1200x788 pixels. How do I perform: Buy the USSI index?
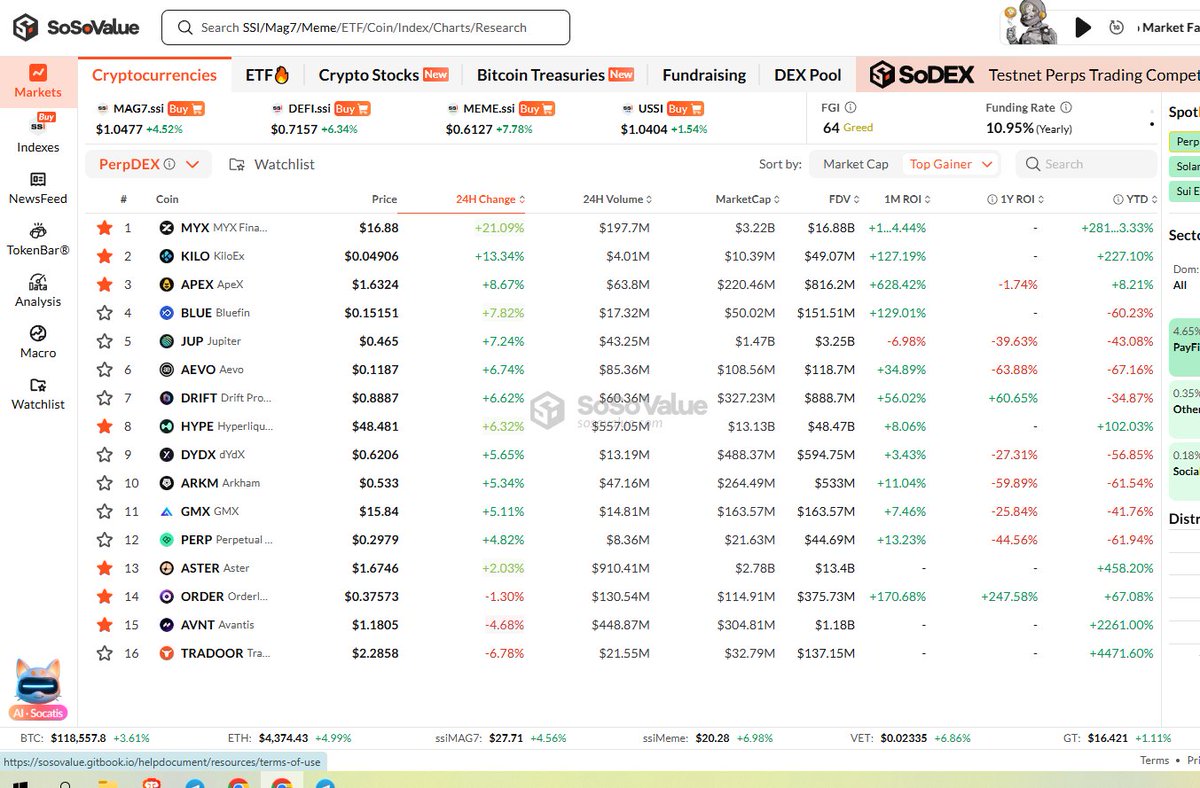coord(685,109)
